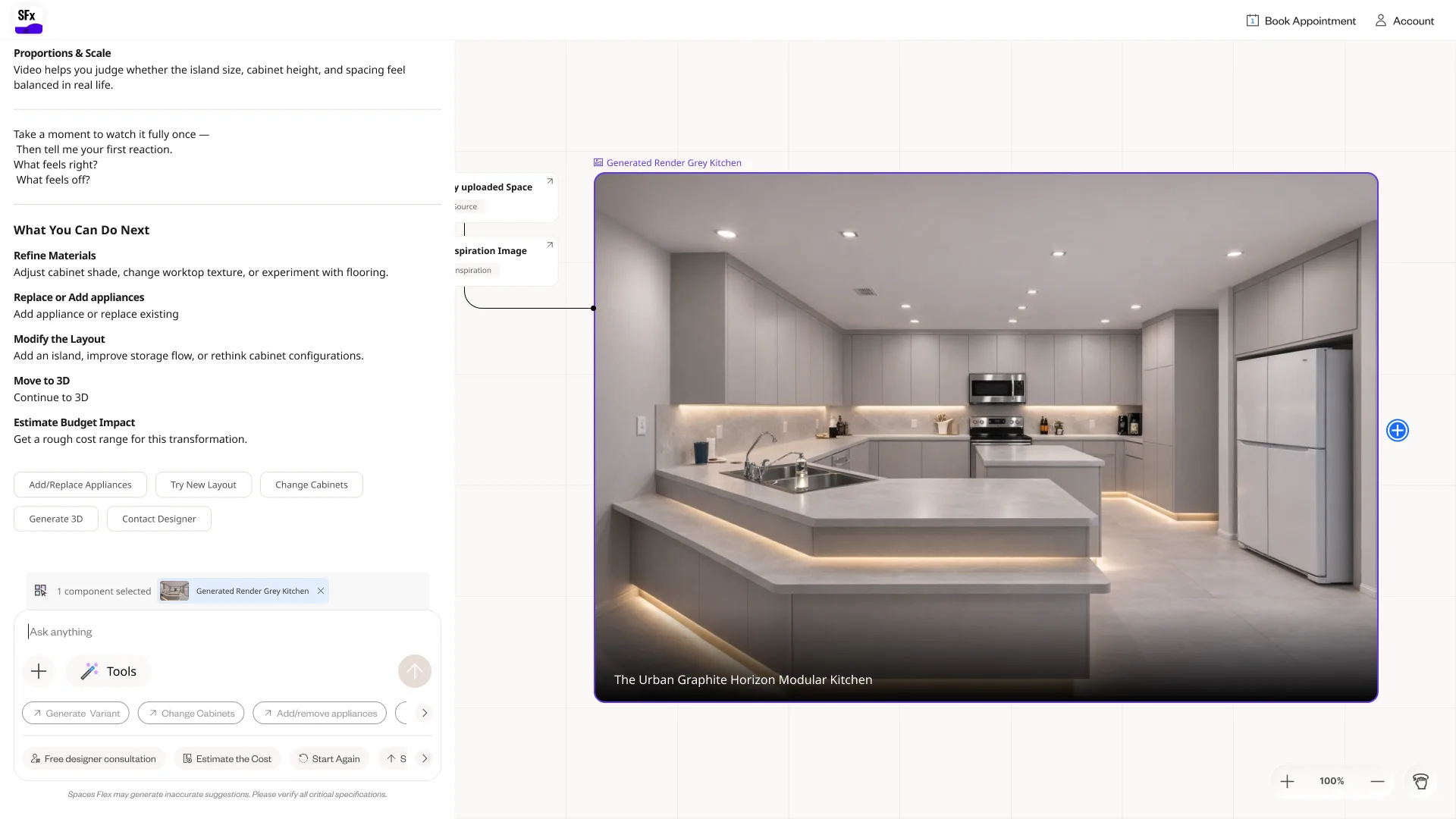Open Book Appointment calendar link
The image size is (1456, 819).
tap(1301, 20)
